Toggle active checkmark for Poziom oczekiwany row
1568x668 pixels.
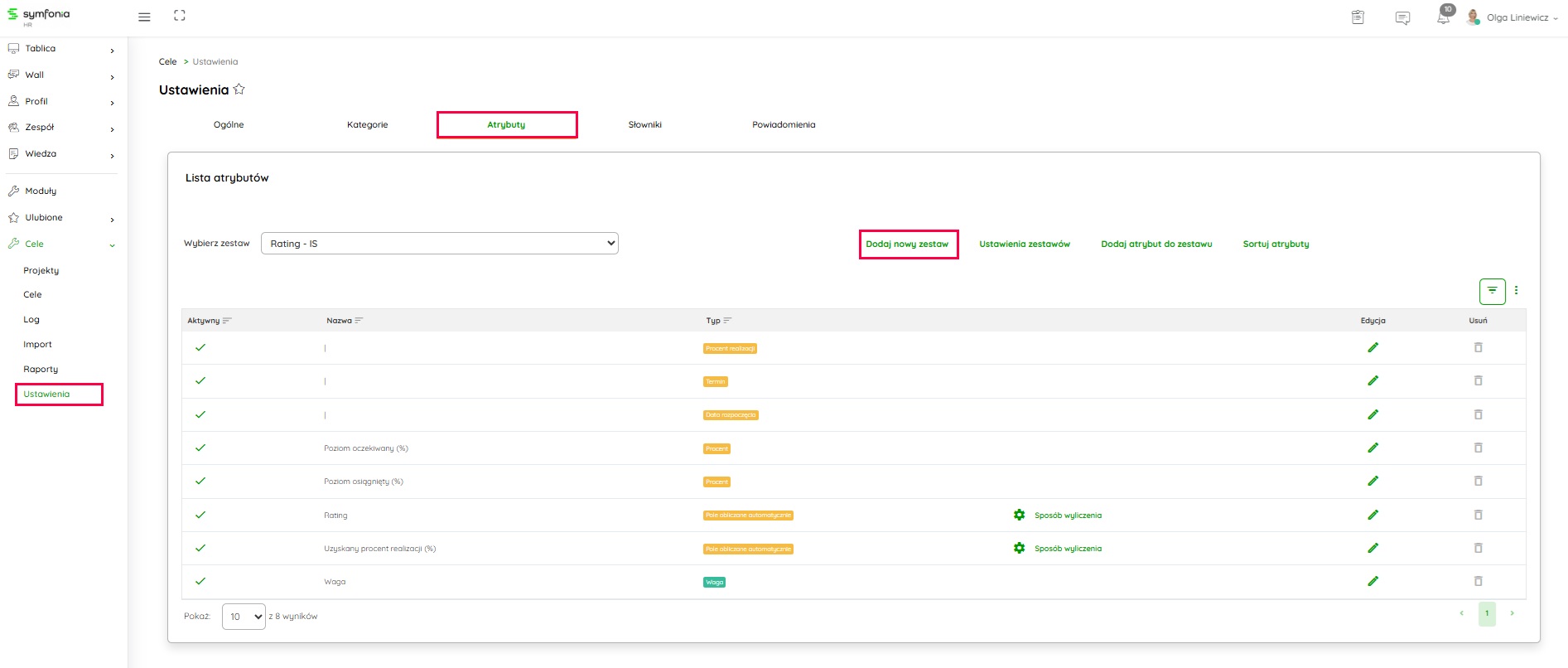[x=200, y=448]
